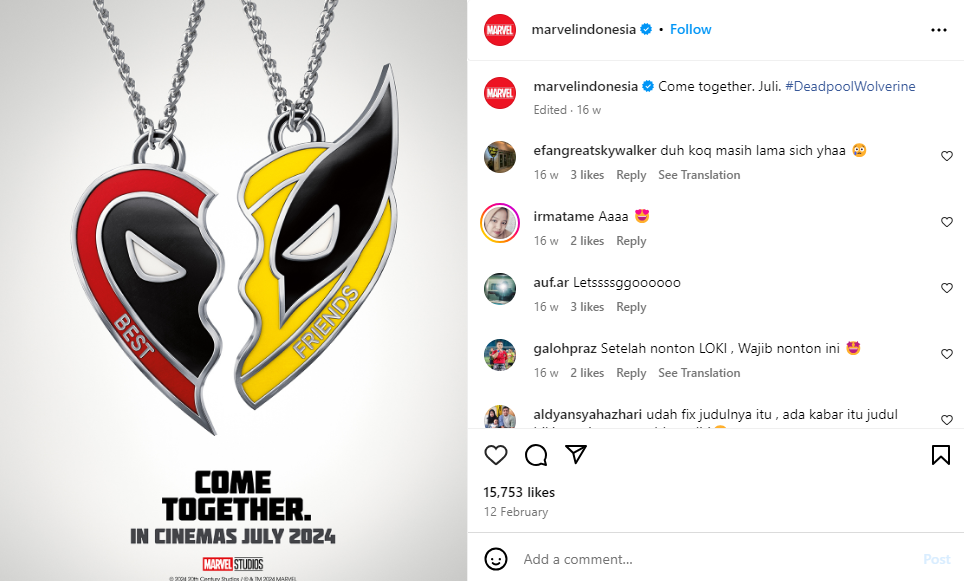Reply to irmatame's comment
Screen dimensions: 964x581
coord(631,241)
